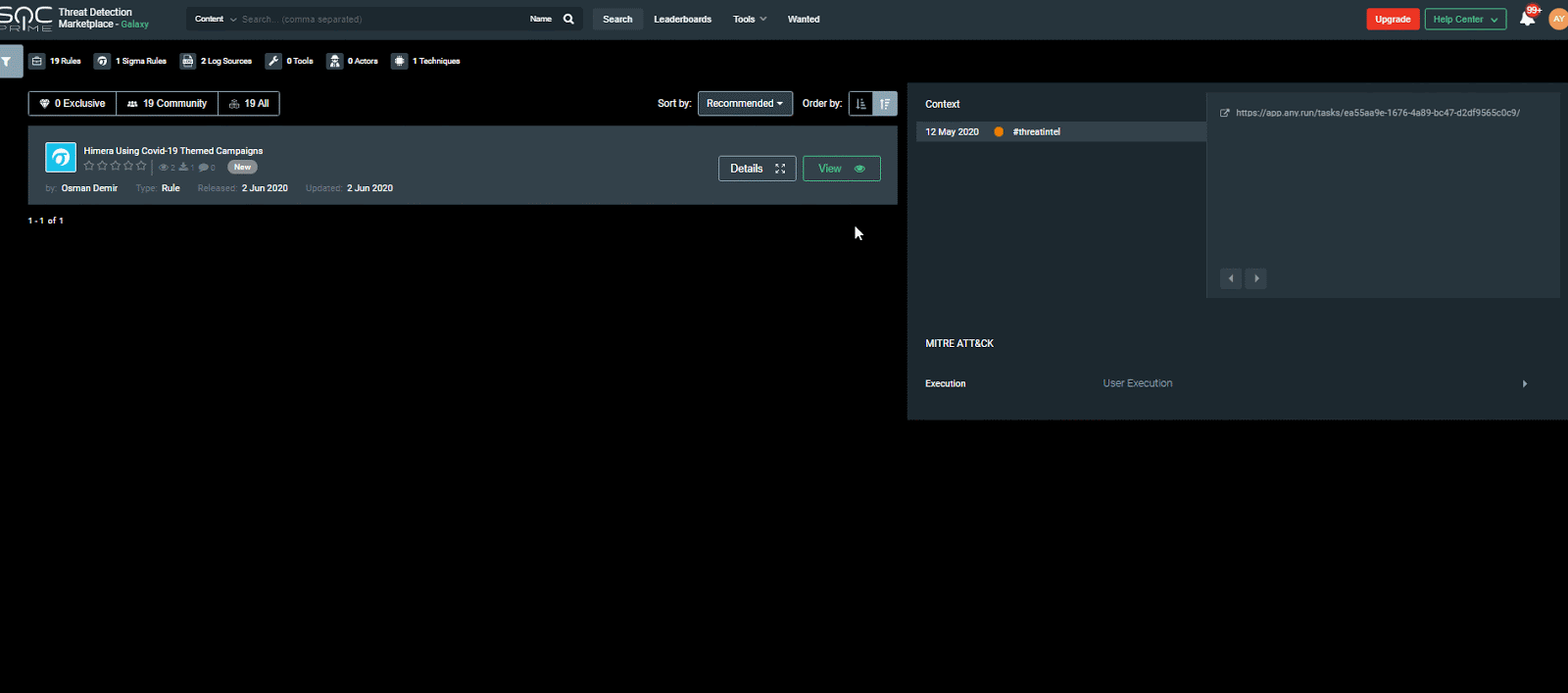This screenshot has height=693, width=1568.
Task: Click the green View button
Action: [842, 169]
